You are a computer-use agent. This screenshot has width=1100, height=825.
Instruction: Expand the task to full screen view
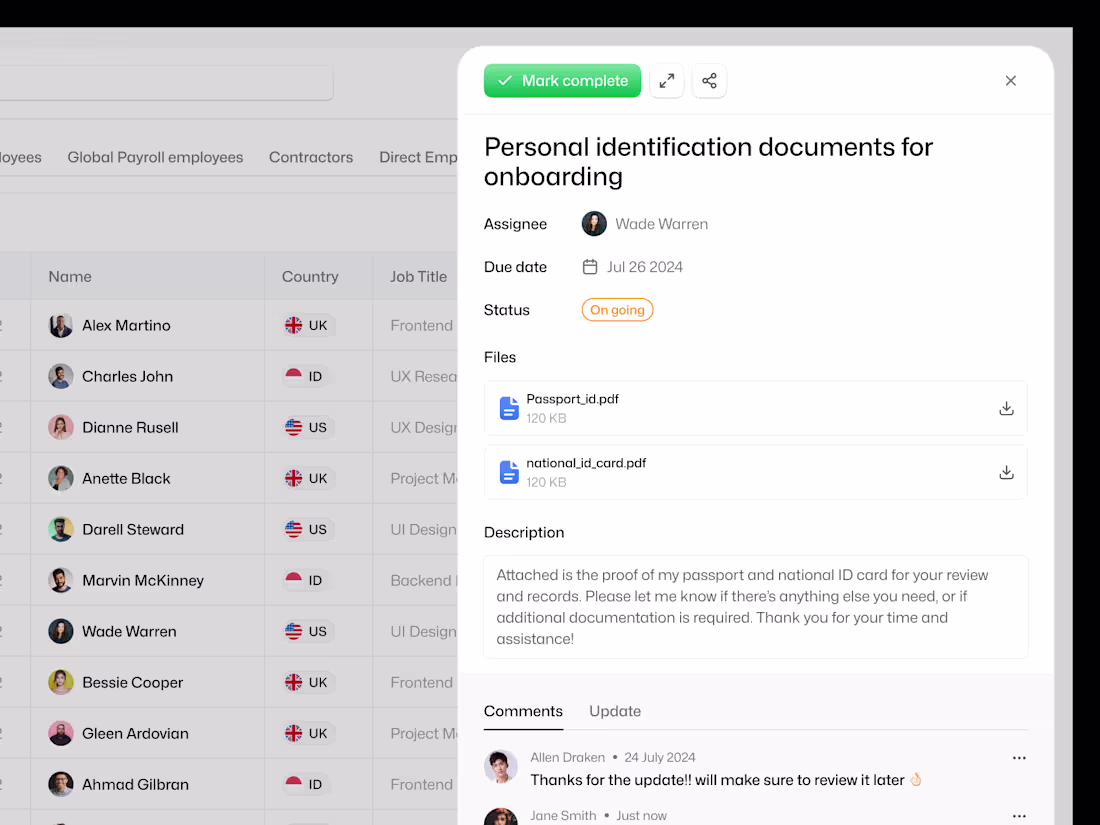click(x=667, y=81)
